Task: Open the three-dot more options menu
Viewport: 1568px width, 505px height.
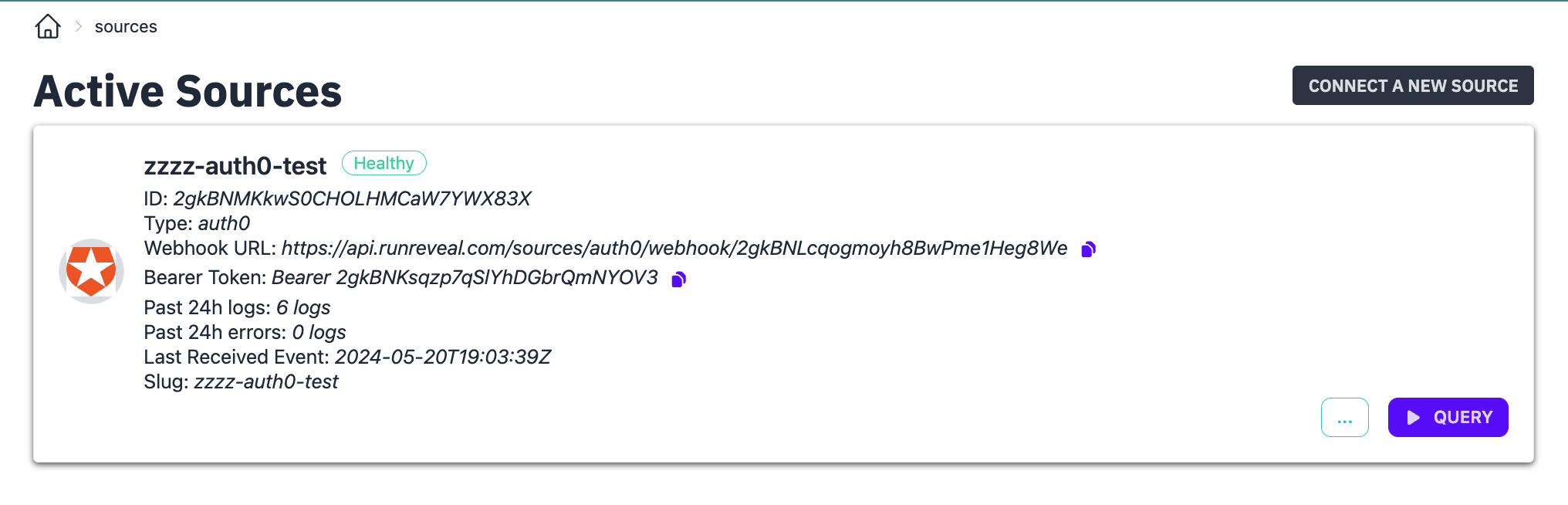Action: click(x=1344, y=418)
